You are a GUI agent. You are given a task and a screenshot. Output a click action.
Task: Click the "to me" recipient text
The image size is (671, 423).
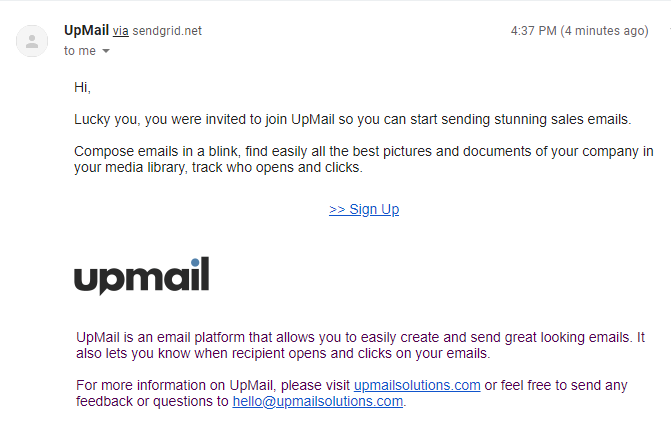pos(80,50)
